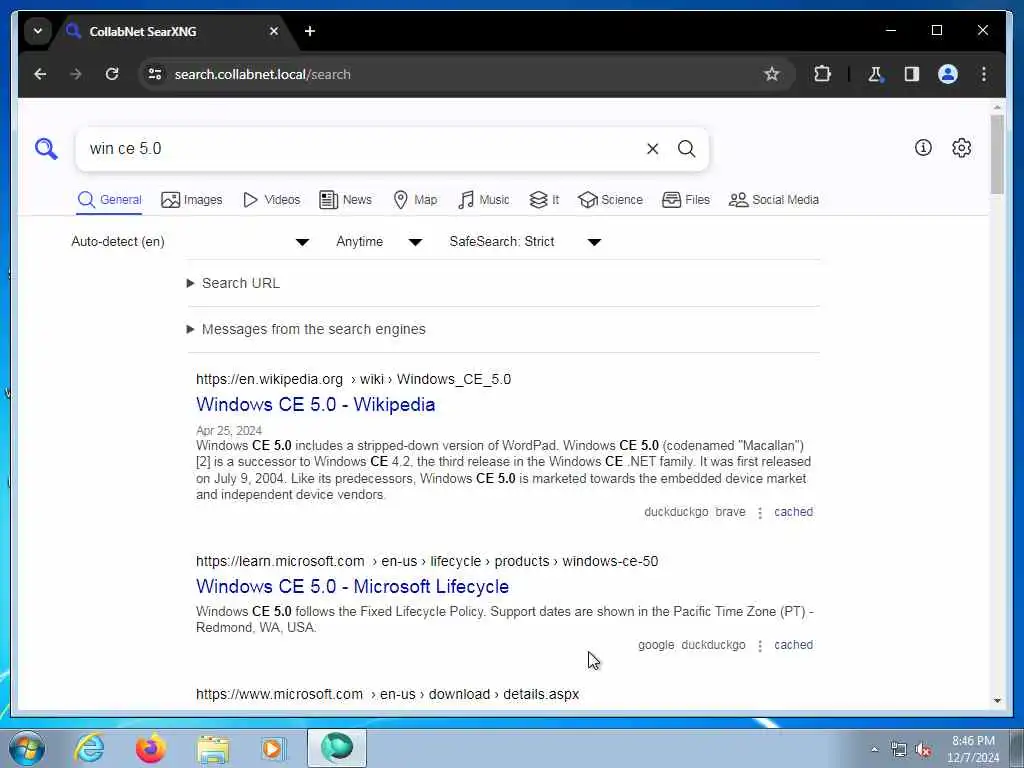This screenshot has height=768, width=1024.
Task: Launch Internet Explorer from taskbar
Action: (x=89, y=748)
